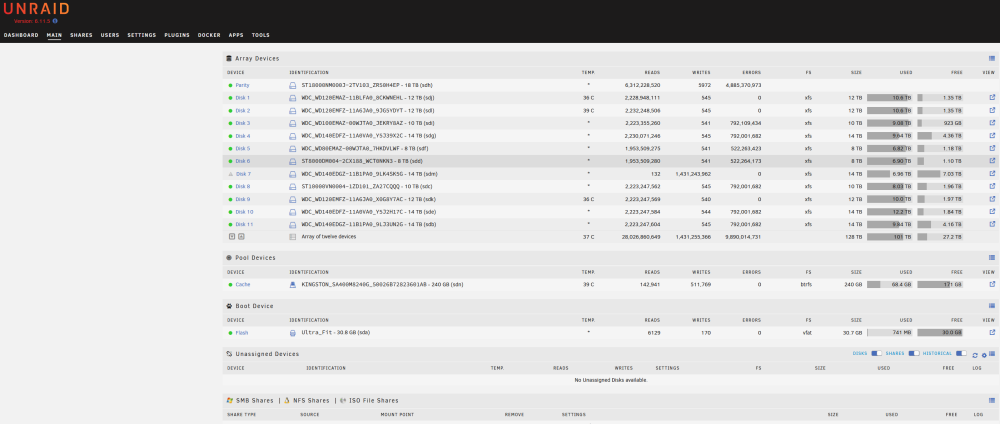Click the total array size 128 TB

[854, 237]
